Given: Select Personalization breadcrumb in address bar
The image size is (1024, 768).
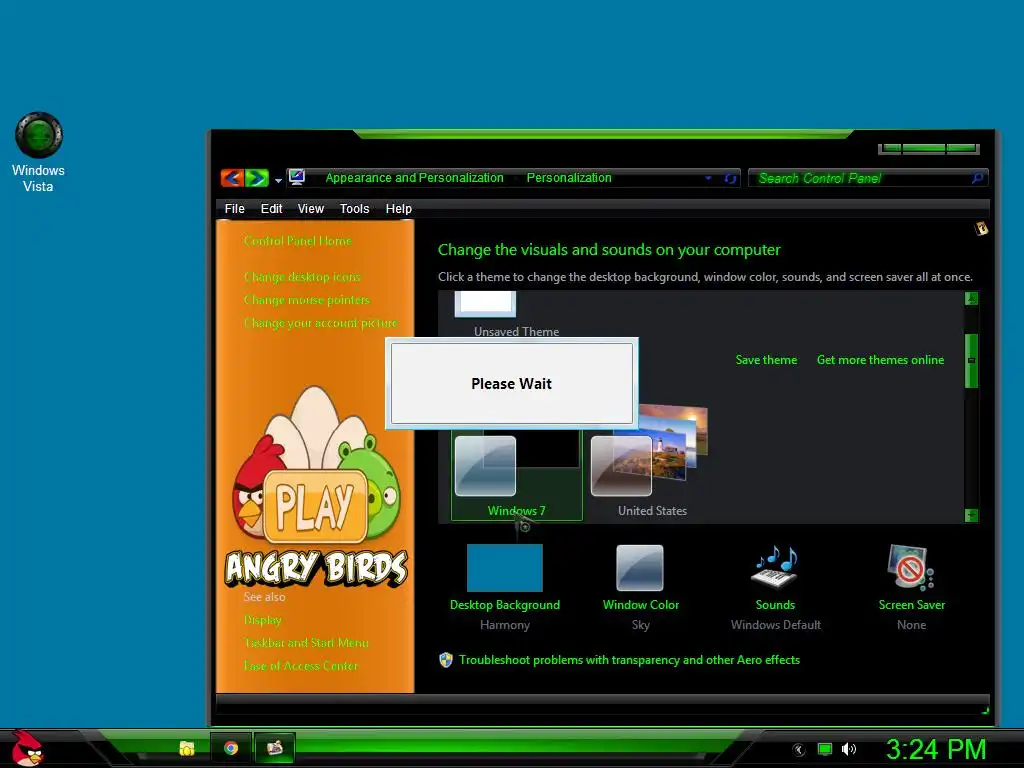Looking at the screenshot, I should click(x=569, y=178).
